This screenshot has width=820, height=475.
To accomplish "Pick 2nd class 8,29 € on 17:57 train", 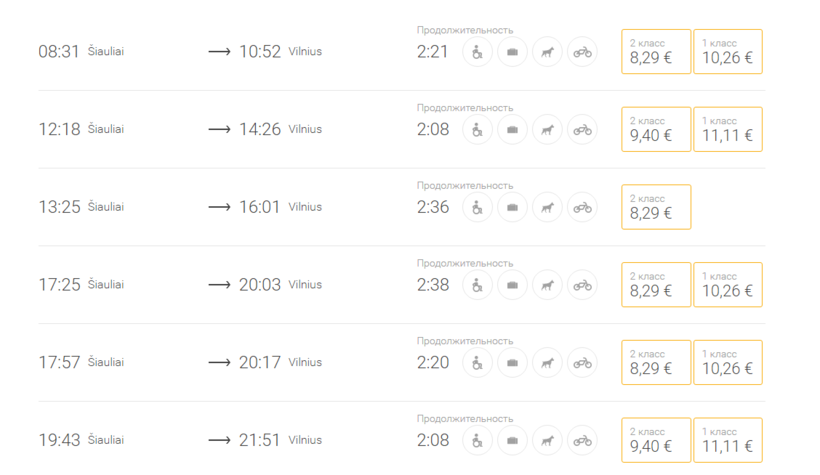I will (656, 363).
